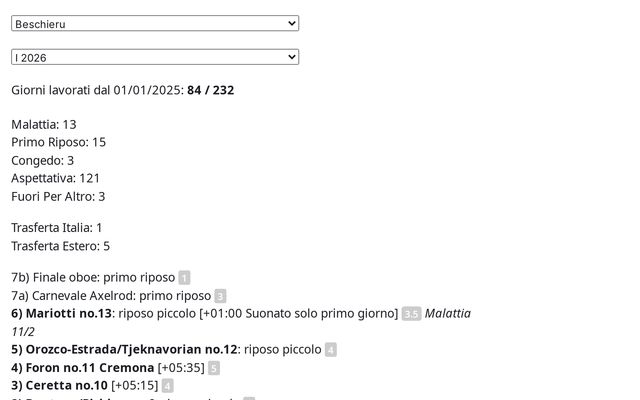Click the Malattia note on Mariotti row
The width and height of the screenshot is (640, 400).
coord(448,314)
